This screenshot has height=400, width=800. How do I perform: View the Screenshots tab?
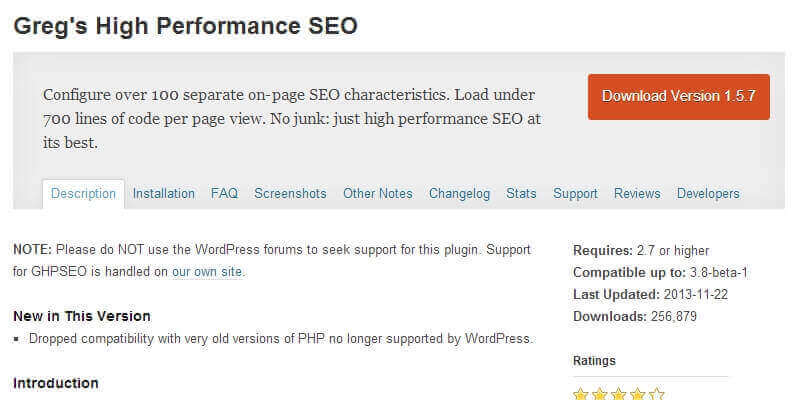pyautogui.click(x=290, y=194)
